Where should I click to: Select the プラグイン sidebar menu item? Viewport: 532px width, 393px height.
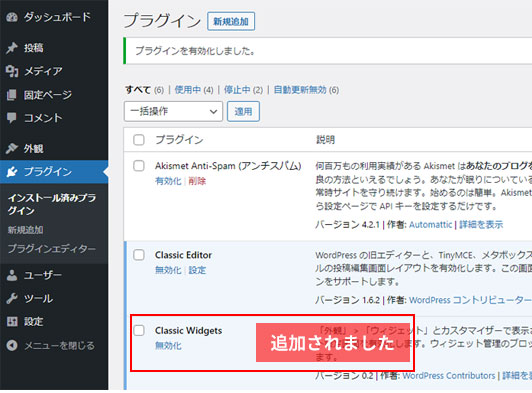pos(54,172)
